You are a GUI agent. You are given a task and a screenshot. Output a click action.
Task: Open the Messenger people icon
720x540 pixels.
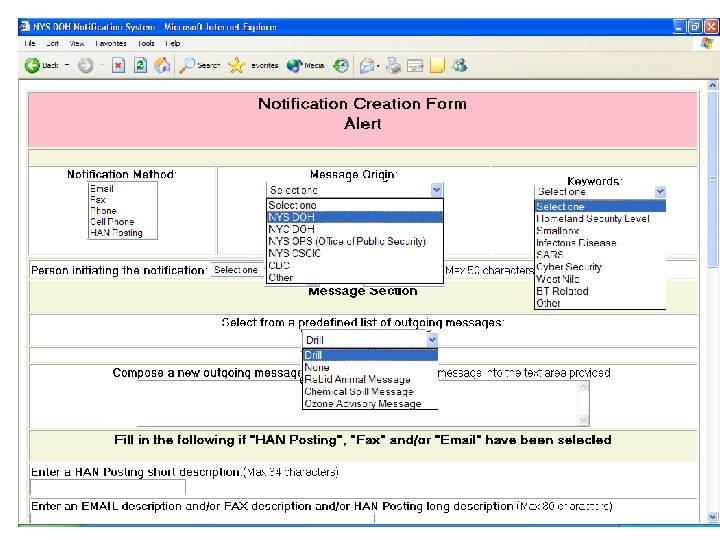pos(459,65)
